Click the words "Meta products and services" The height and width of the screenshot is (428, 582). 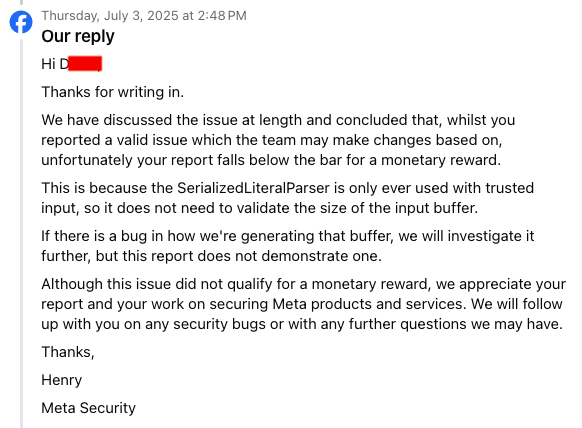[368, 304]
